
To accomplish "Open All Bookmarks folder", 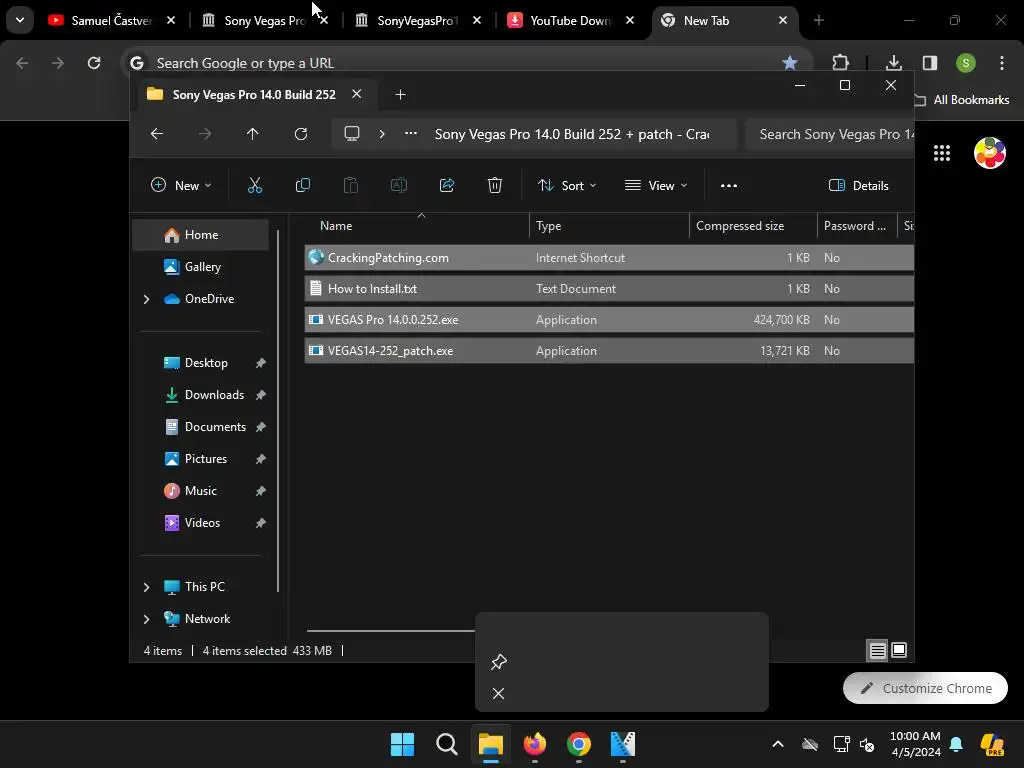I will pos(962,100).
